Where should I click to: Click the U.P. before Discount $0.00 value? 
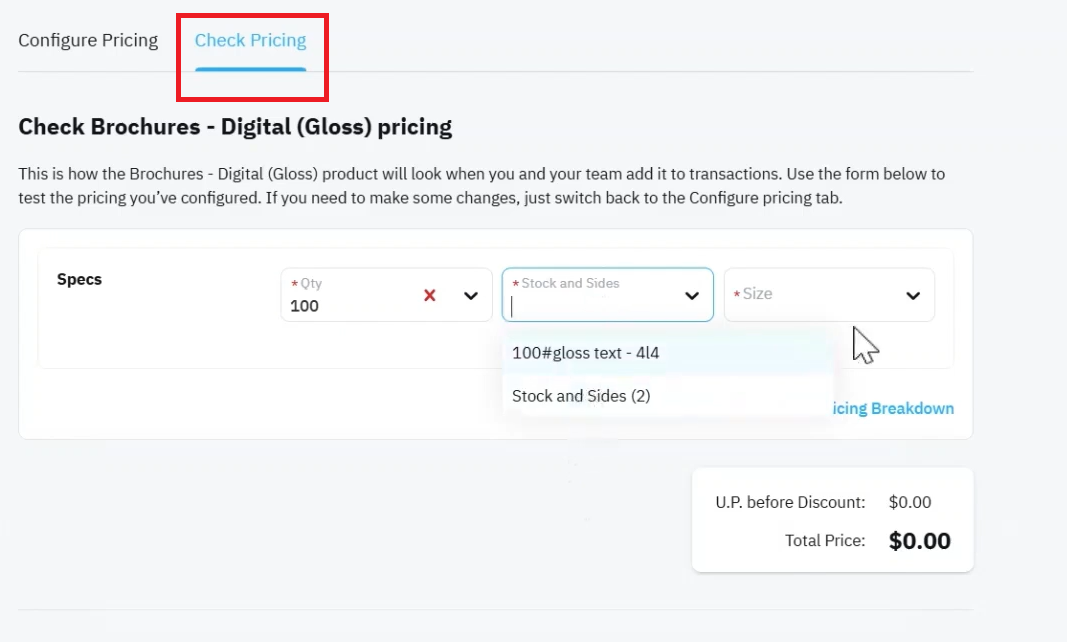pyautogui.click(x=910, y=502)
